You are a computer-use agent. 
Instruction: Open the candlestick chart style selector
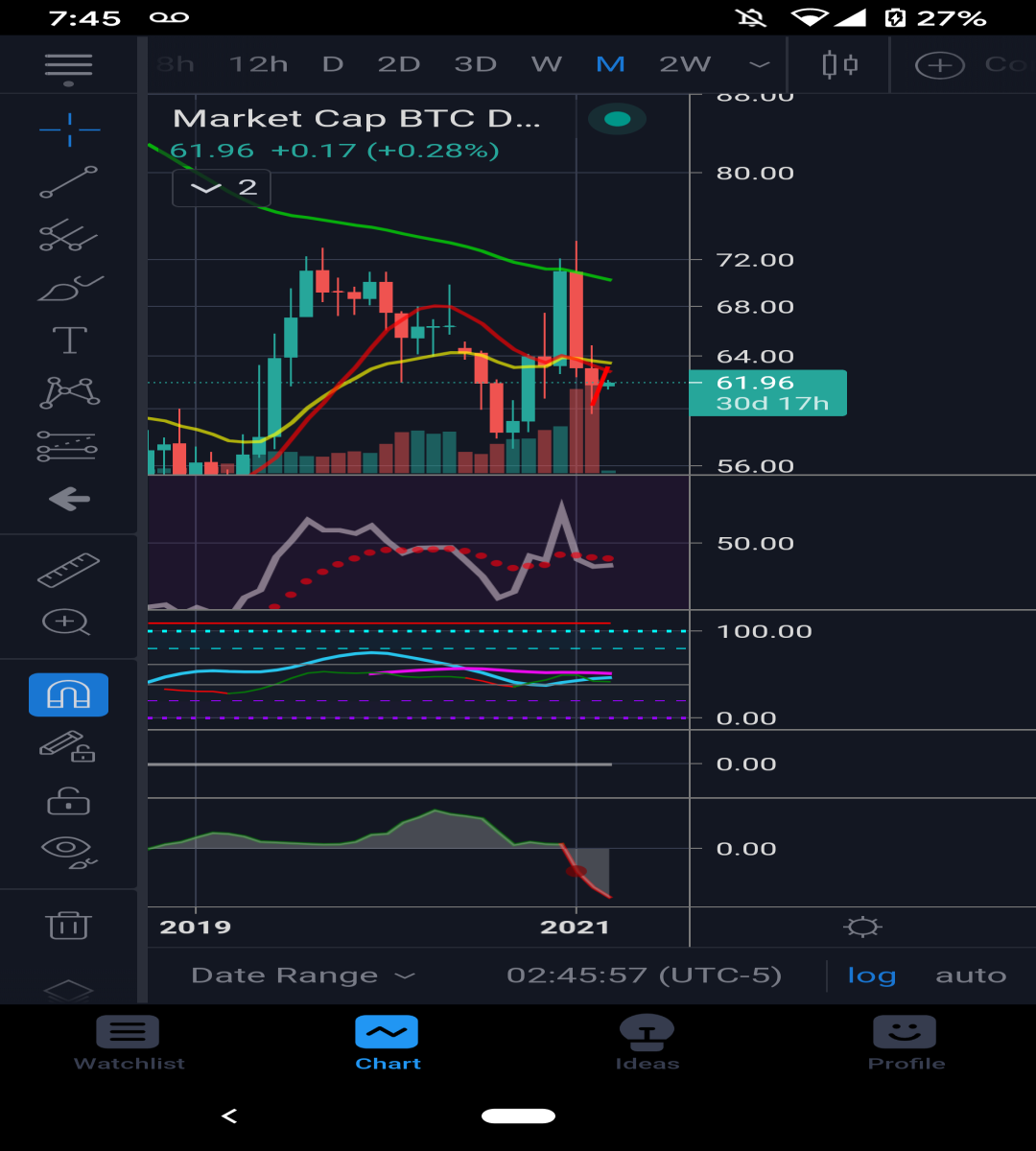pos(839,65)
